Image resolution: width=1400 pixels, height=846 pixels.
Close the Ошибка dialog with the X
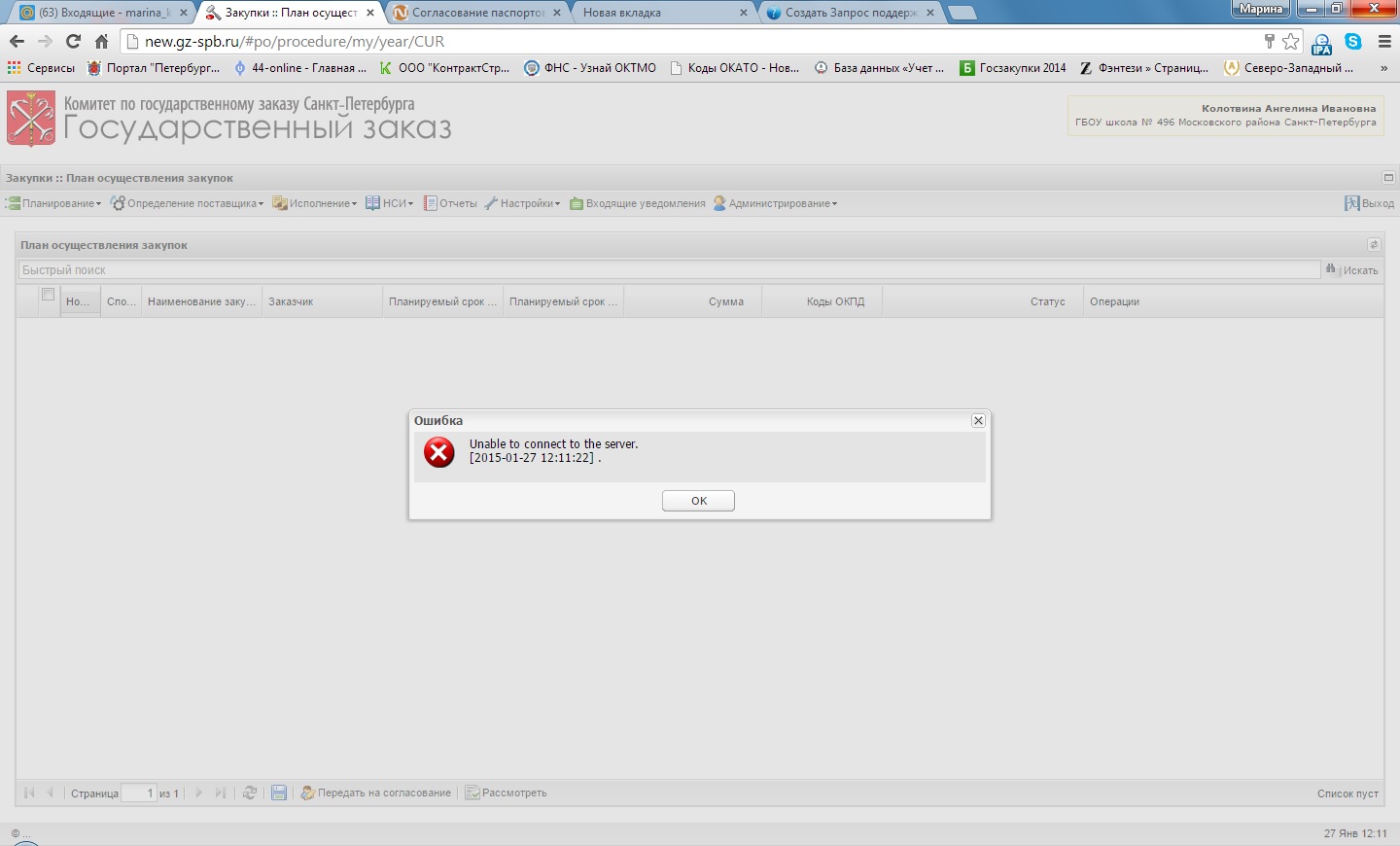pos(978,421)
